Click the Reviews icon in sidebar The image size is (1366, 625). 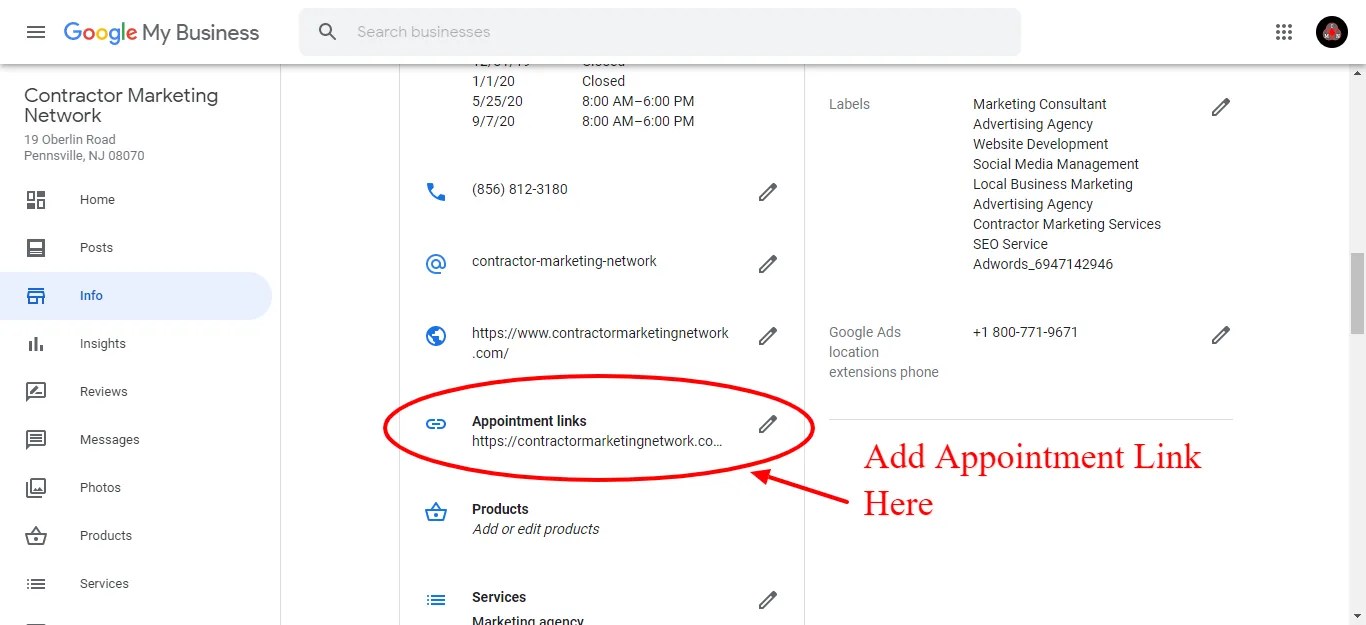[x=36, y=392]
